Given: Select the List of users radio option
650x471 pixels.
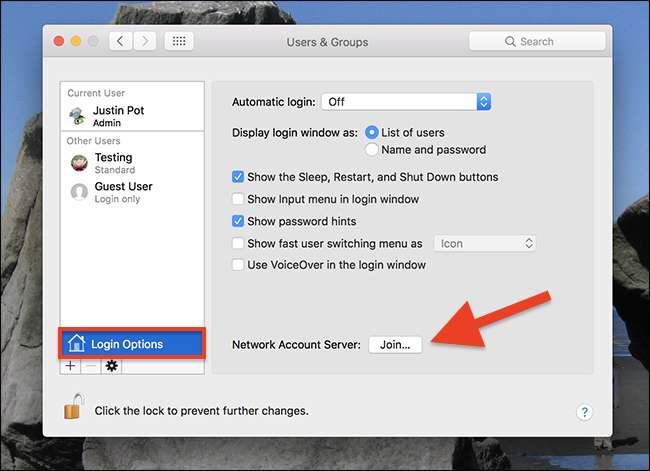Looking at the screenshot, I should pos(373,132).
